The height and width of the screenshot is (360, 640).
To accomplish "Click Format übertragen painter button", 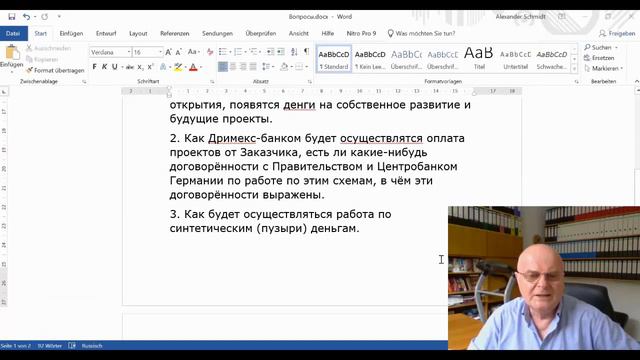I will (55, 70).
